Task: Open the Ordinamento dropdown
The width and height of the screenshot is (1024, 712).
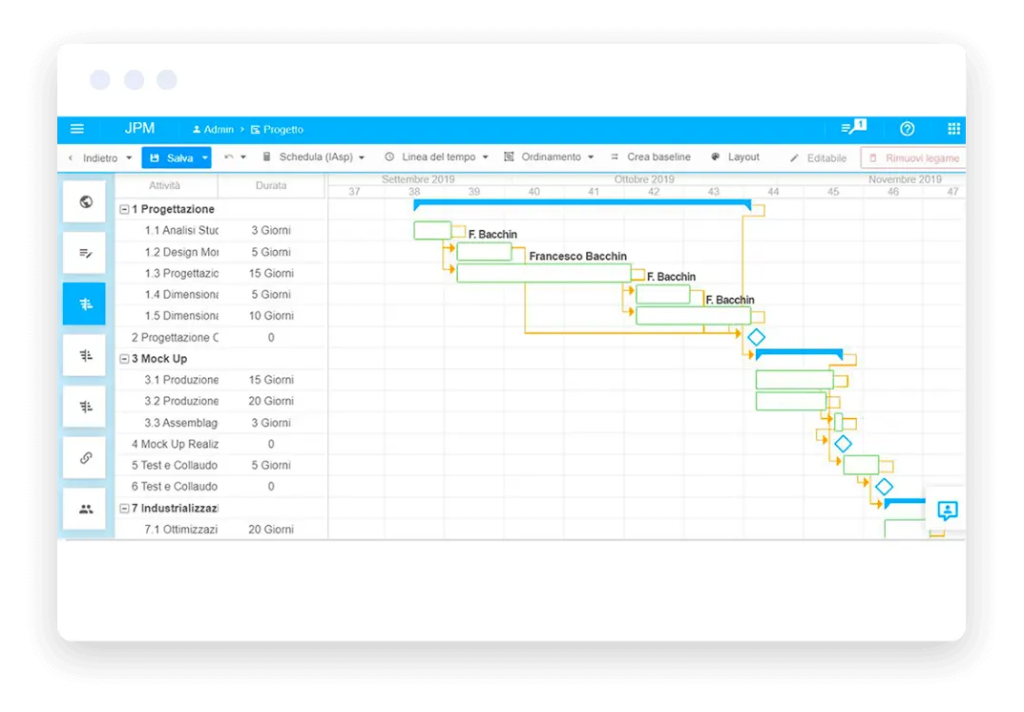Action: [x=549, y=158]
